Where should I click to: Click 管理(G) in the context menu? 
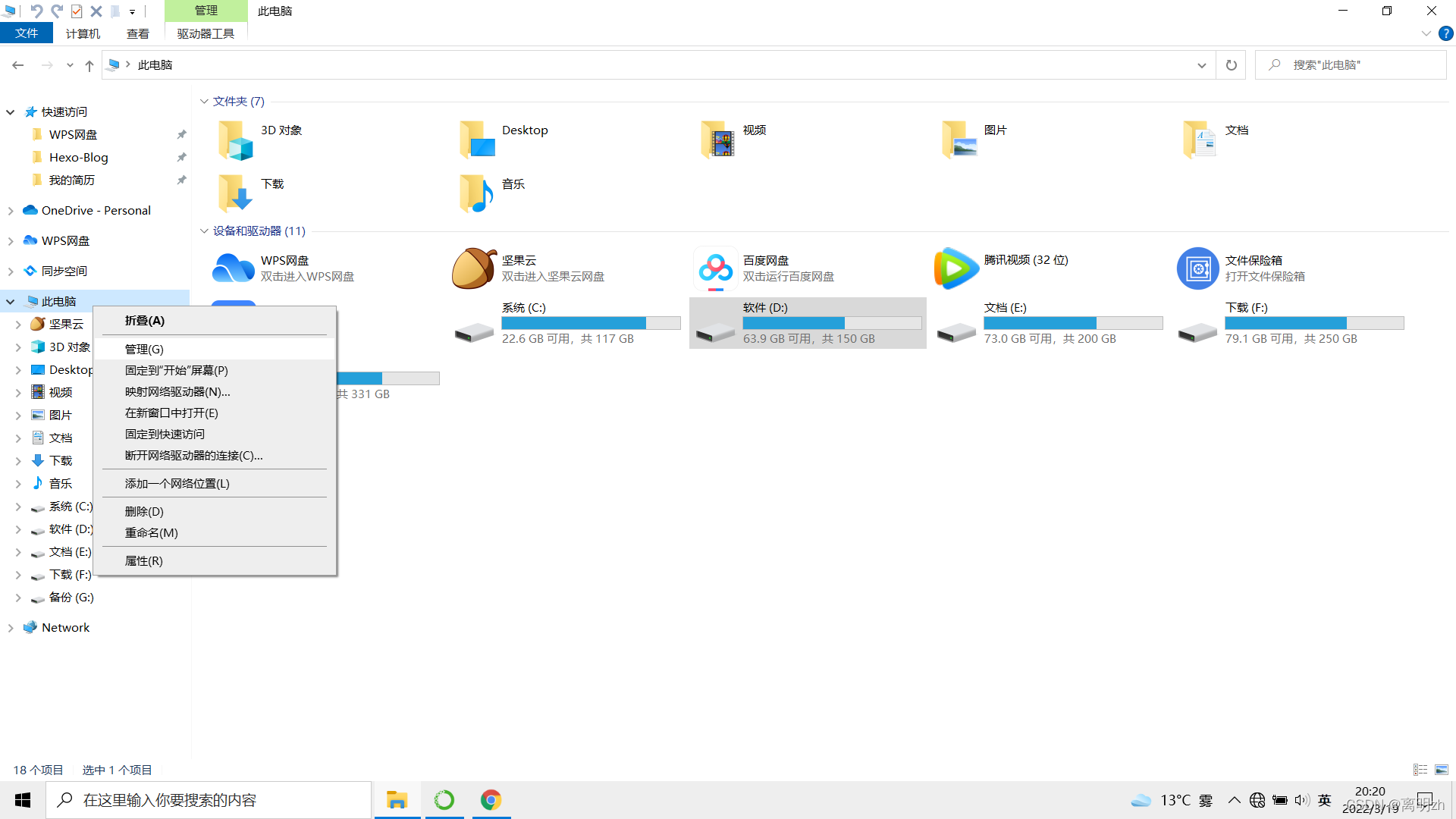(x=144, y=349)
